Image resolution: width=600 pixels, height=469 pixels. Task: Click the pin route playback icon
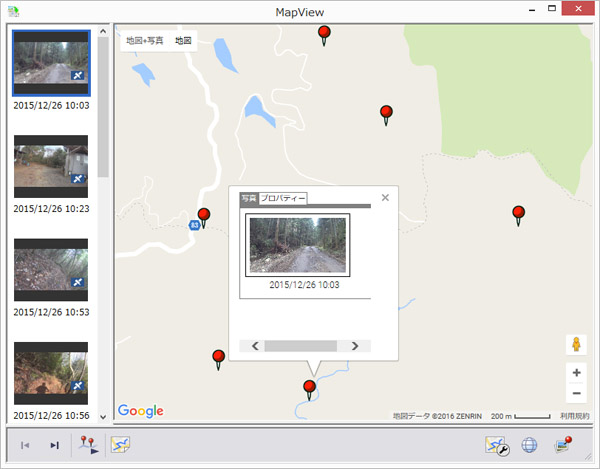[88, 445]
